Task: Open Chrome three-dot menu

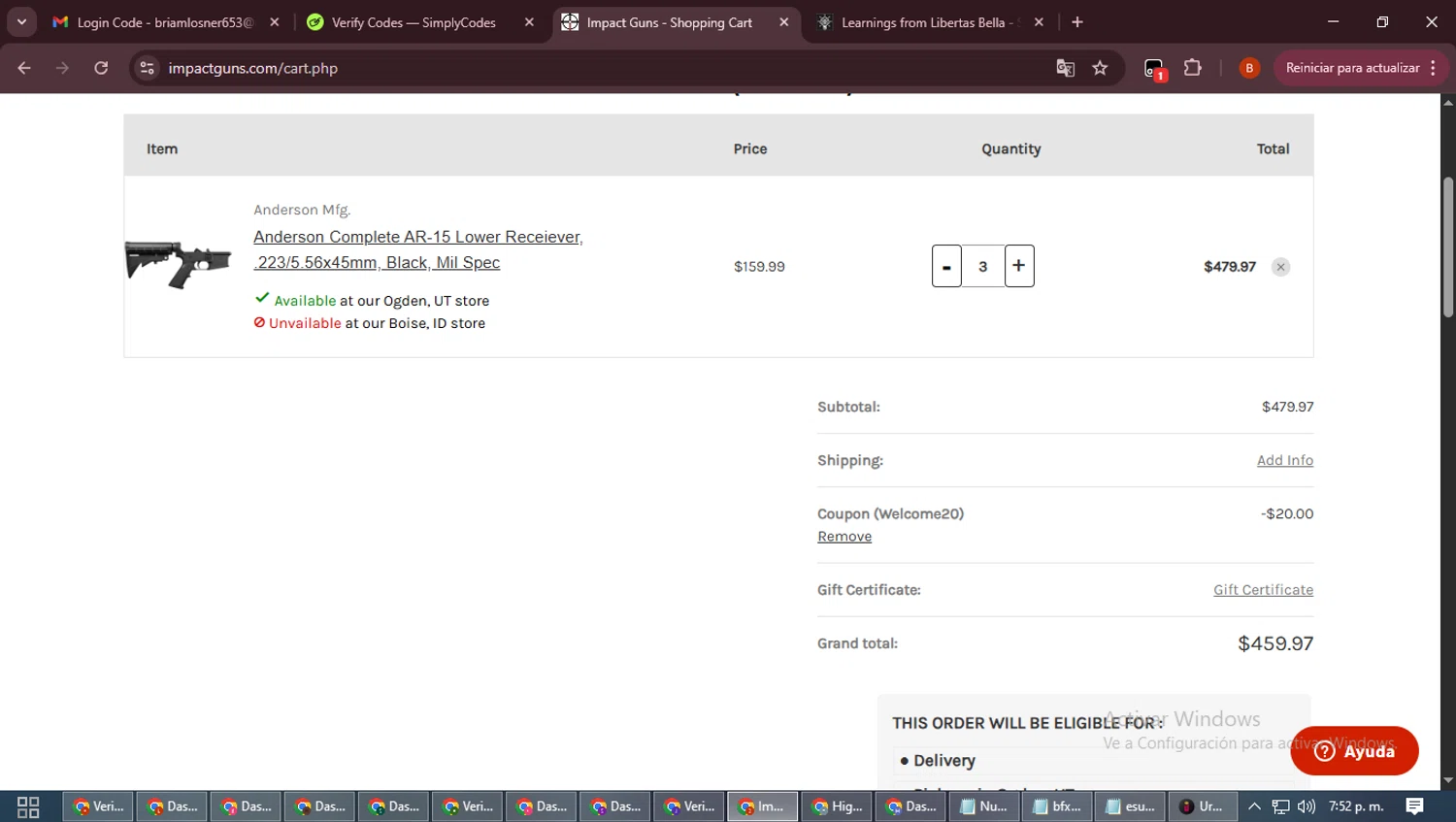Action: (x=1434, y=68)
